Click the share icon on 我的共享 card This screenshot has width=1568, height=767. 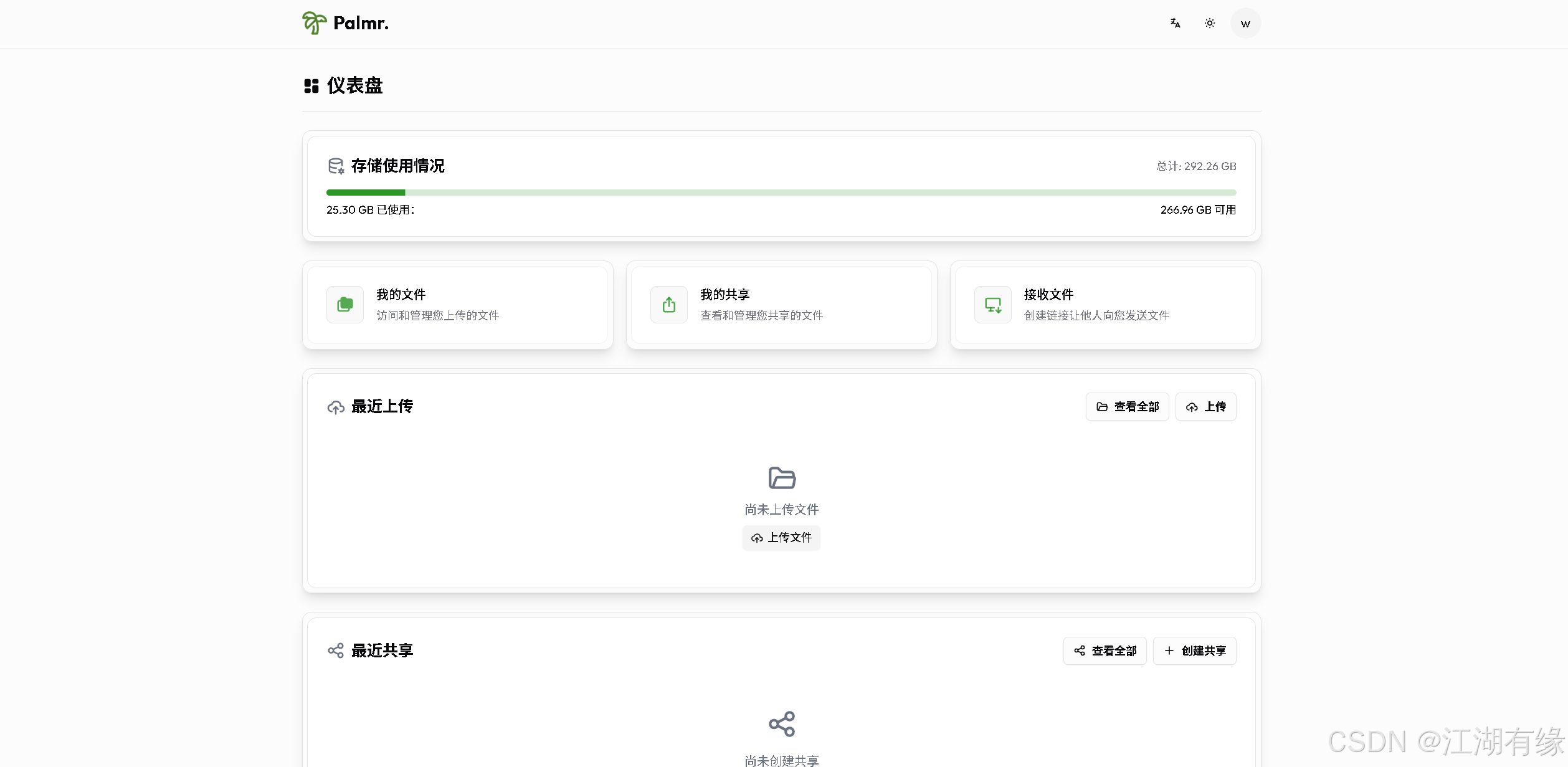coord(668,305)
